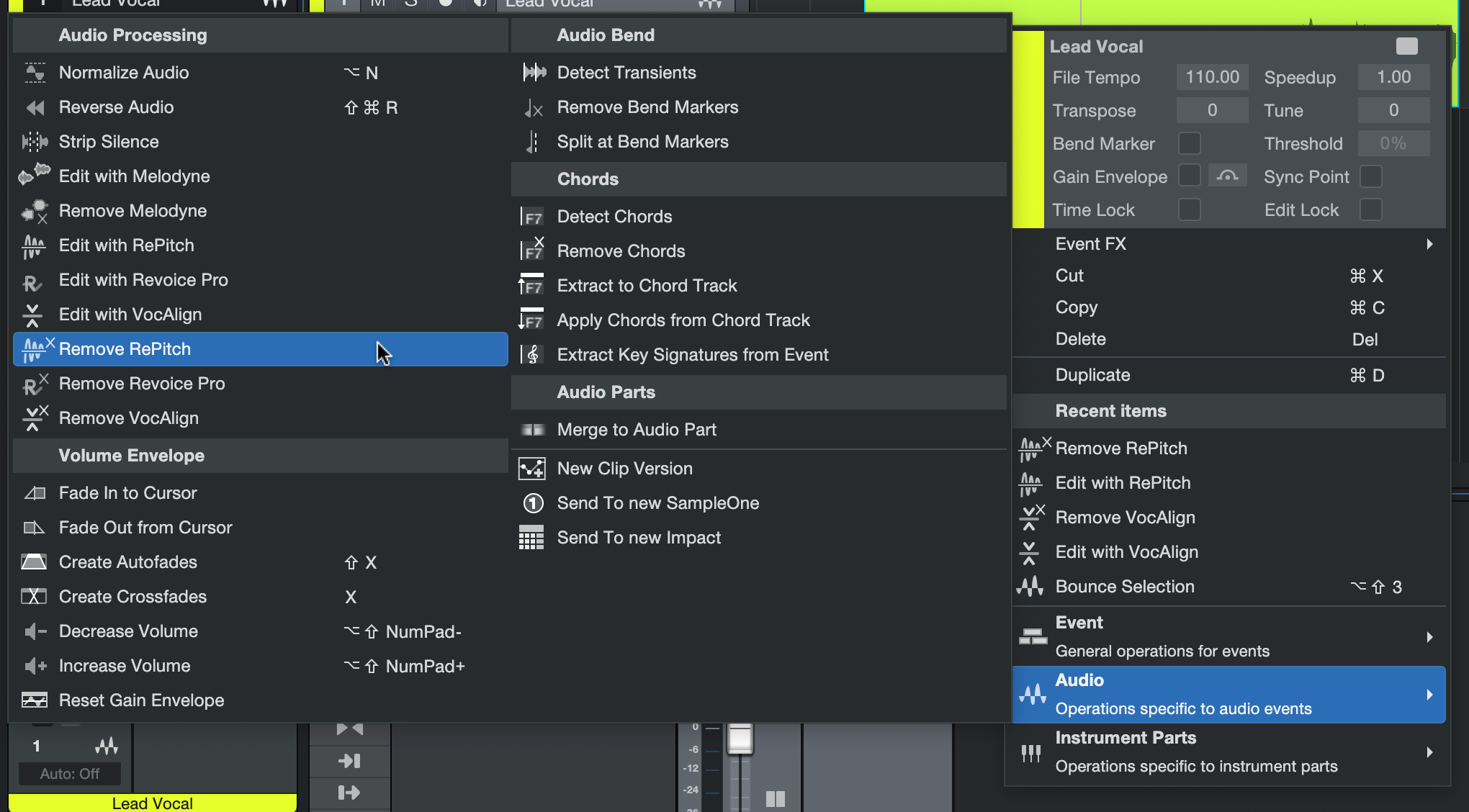Click the Normalize Audio icon
Image resolution: width=1469 pixels, height=812 pixels.
click(34, 73)
